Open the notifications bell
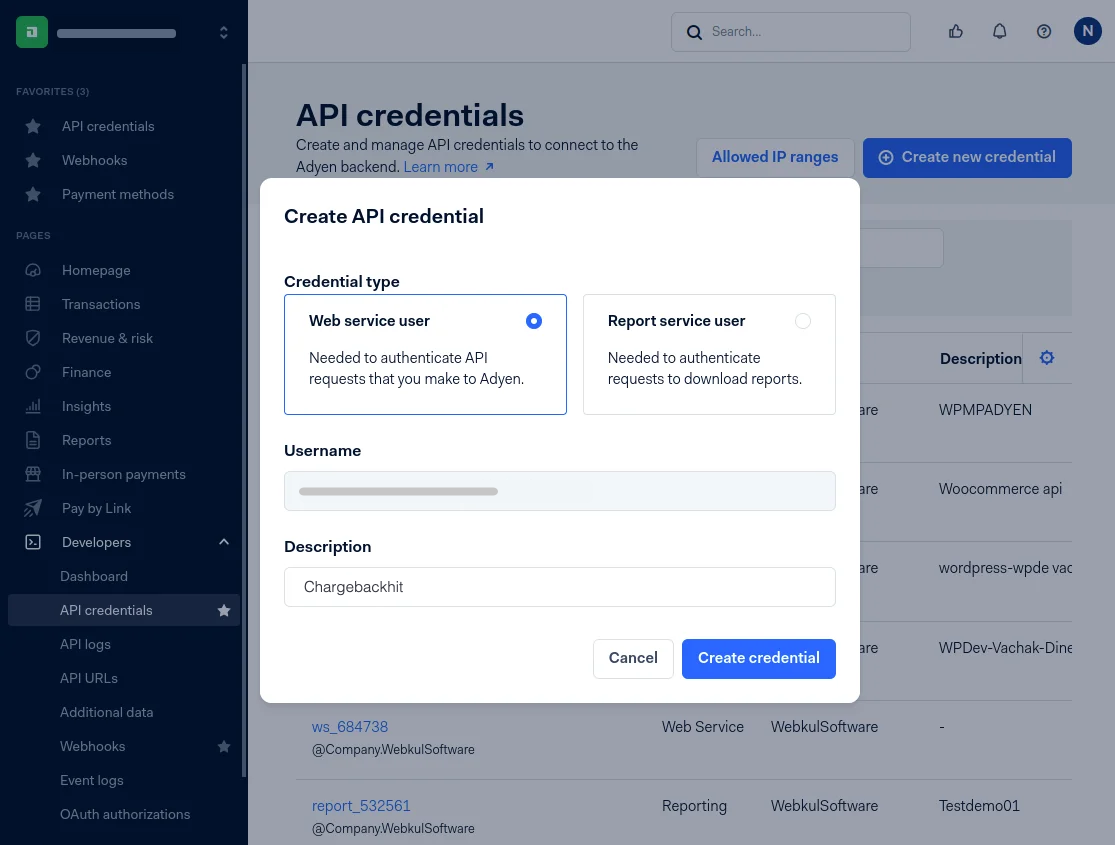 tap(999, 32)
